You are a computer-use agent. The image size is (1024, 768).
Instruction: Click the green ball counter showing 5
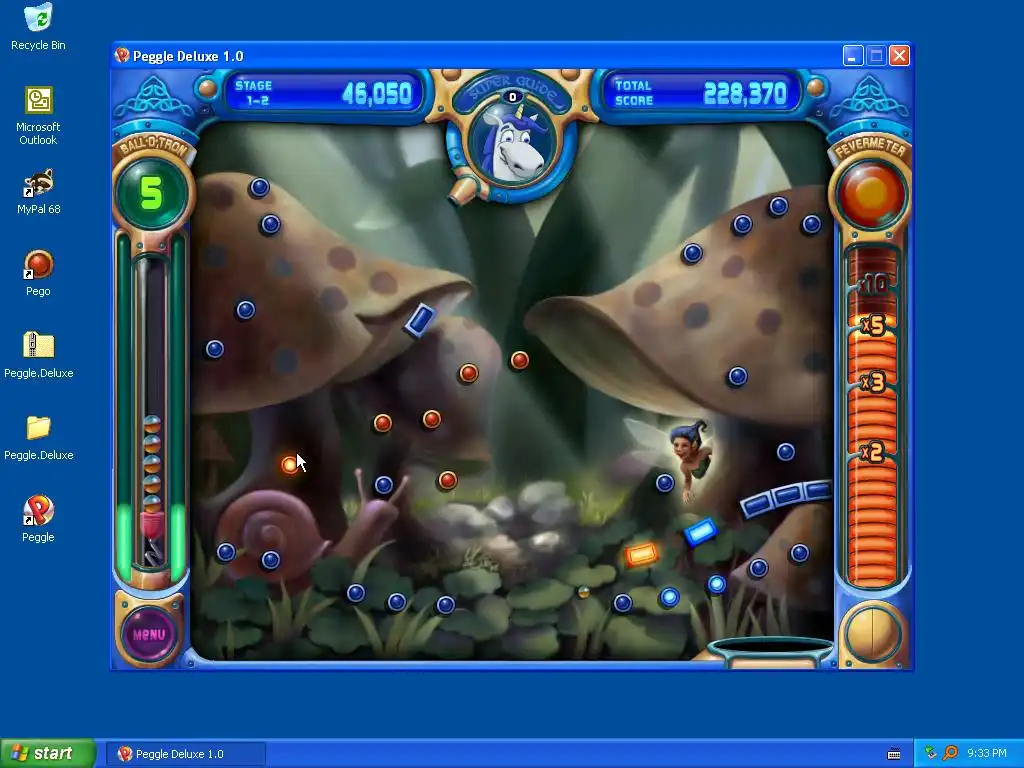pyautogui.click(x=152, y=193)
